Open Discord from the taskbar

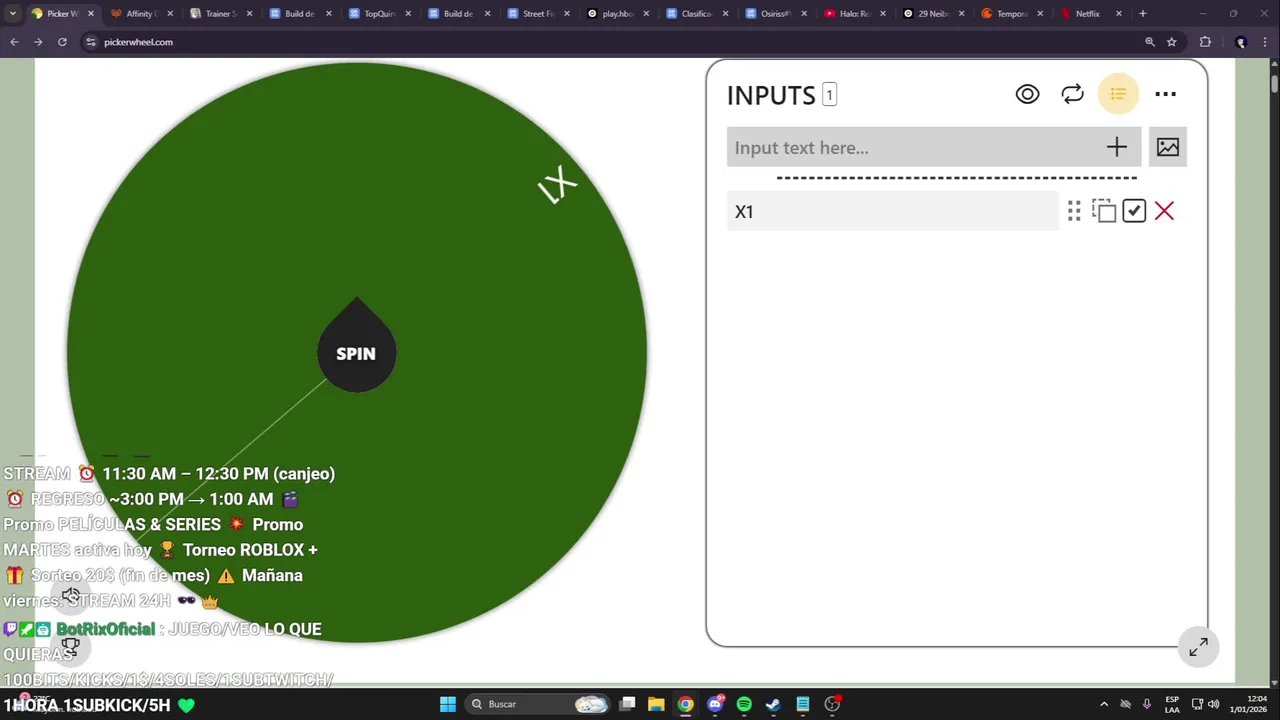pyautogui.click(x=715, y=704)
